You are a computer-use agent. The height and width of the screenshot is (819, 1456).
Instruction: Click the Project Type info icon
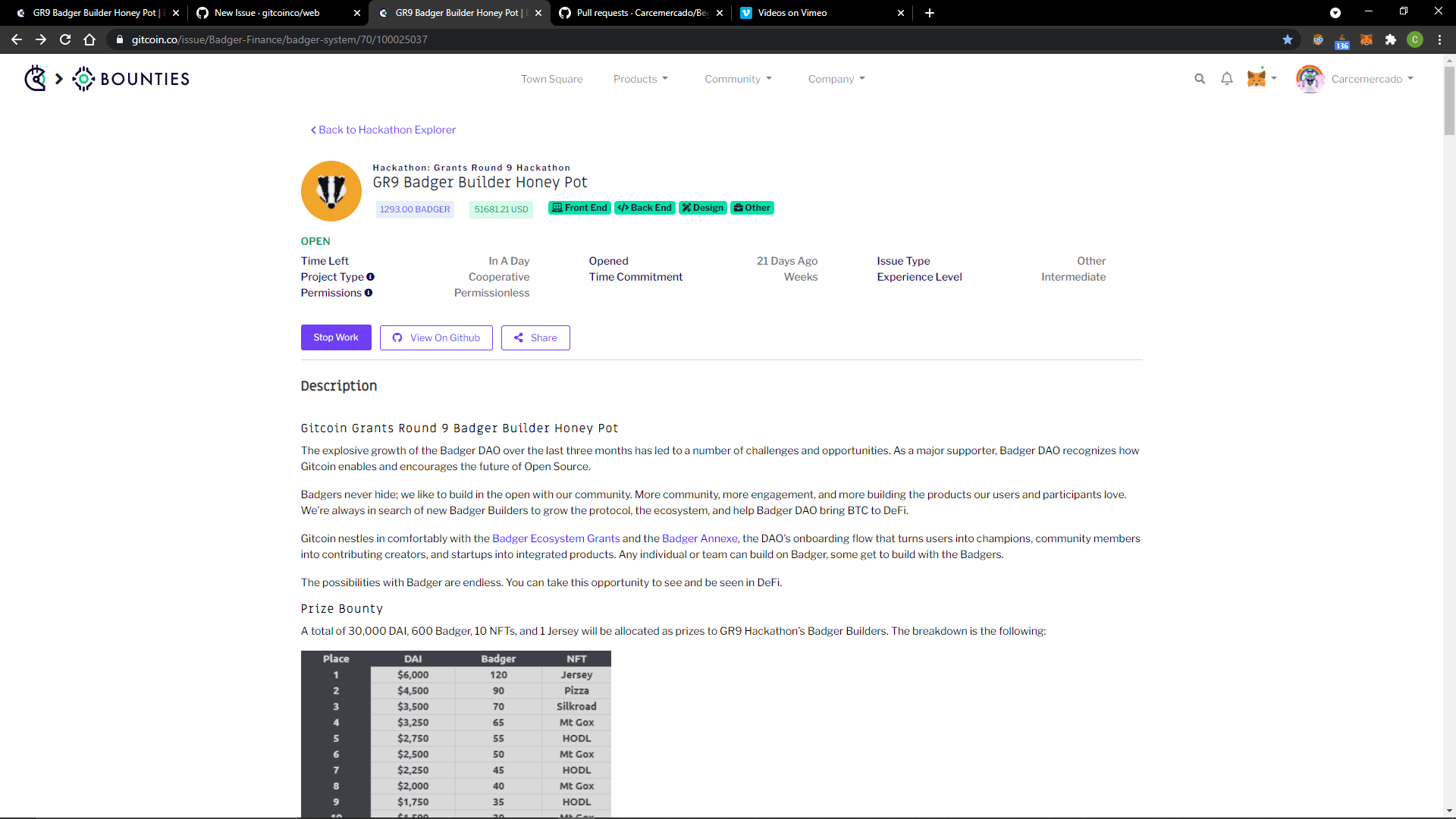(371, 277)
